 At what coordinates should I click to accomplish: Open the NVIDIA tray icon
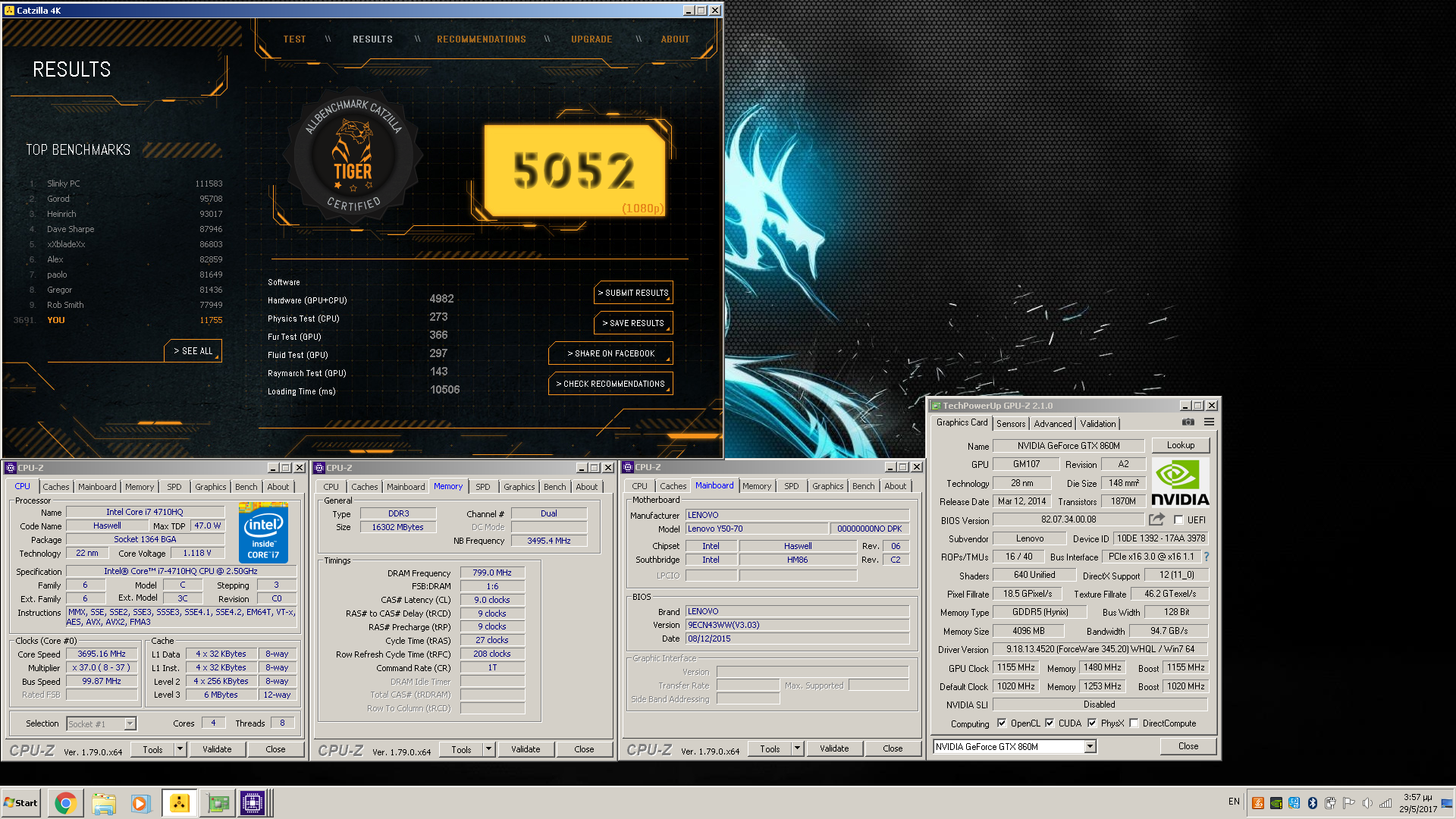[1276, 803]
